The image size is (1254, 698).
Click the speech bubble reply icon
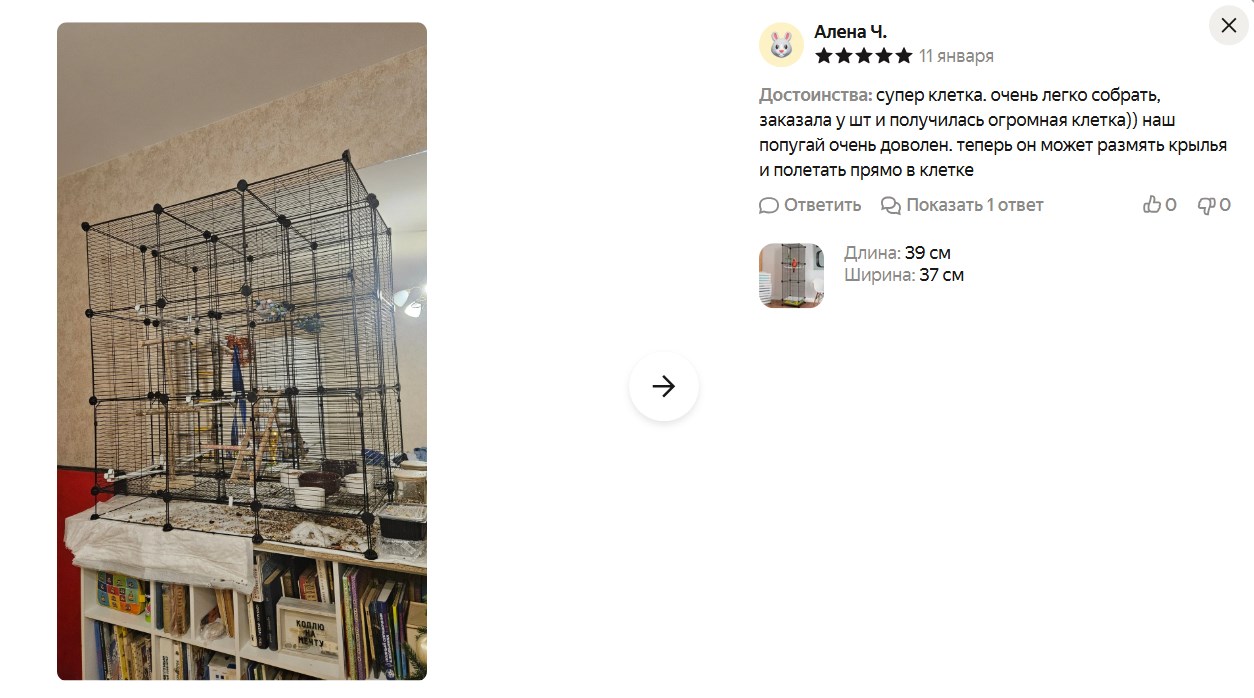pyautogui.click(x=769, y=205)
